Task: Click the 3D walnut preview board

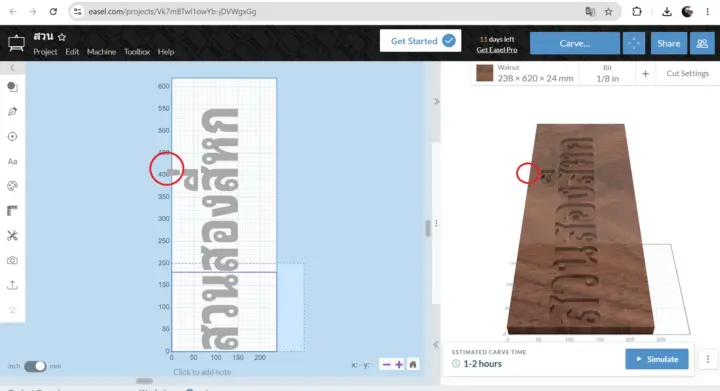Action: click(580, 229)
